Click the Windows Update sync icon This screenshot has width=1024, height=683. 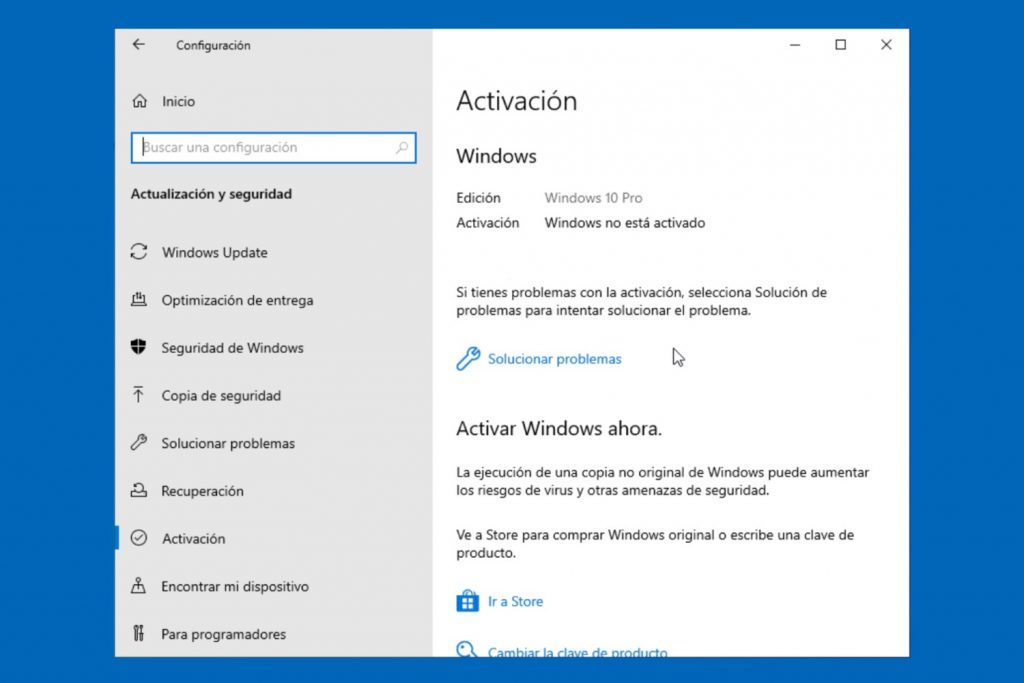[139, 253]
